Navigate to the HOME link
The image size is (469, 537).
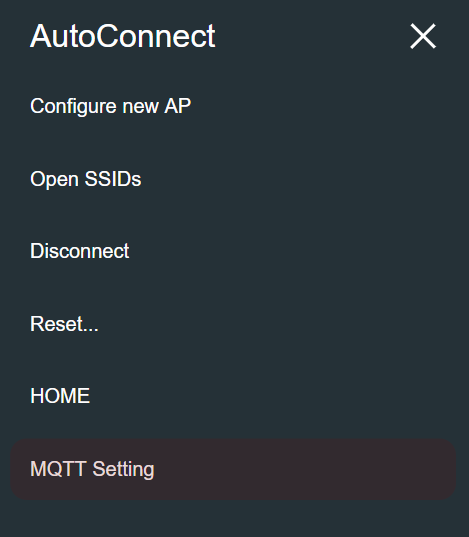[x=60, y=396]
